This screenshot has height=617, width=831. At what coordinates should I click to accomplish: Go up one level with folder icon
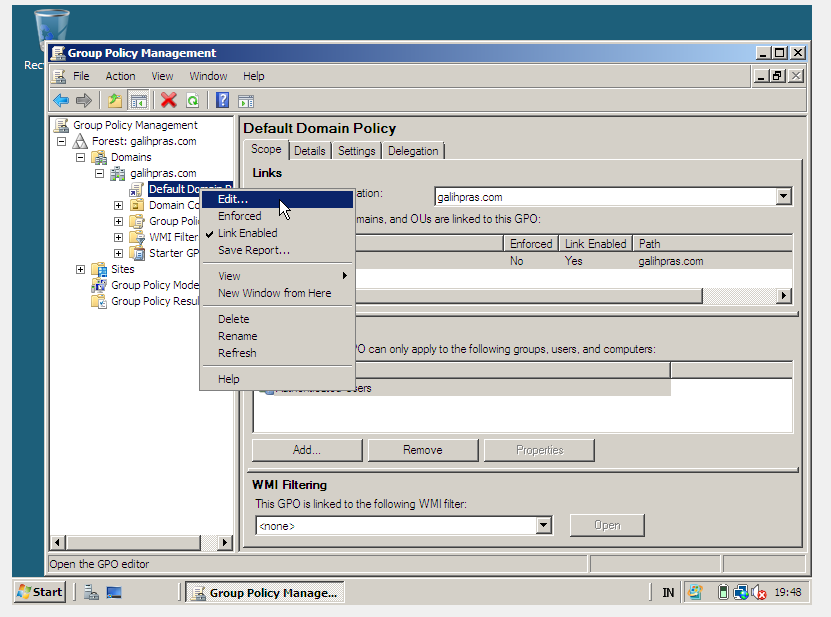[114, 100]
